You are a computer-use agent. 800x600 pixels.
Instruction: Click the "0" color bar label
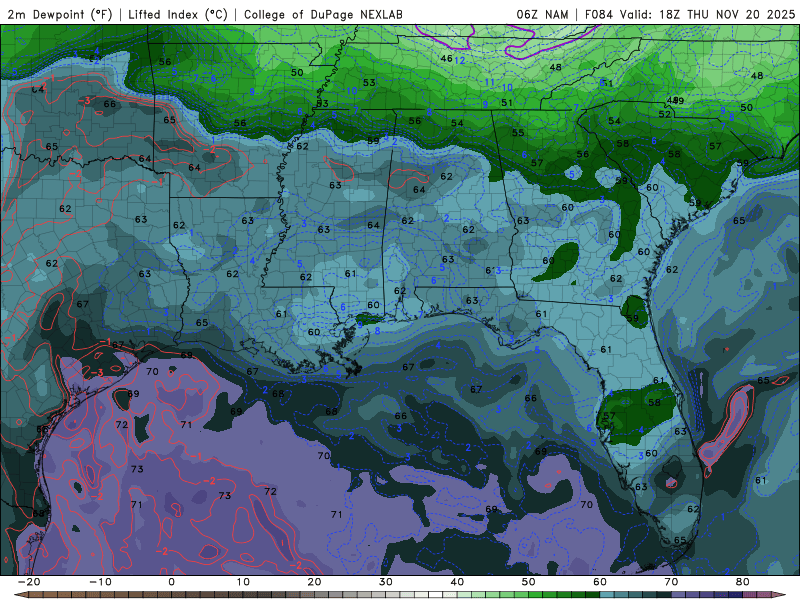(x=171, y=582)
